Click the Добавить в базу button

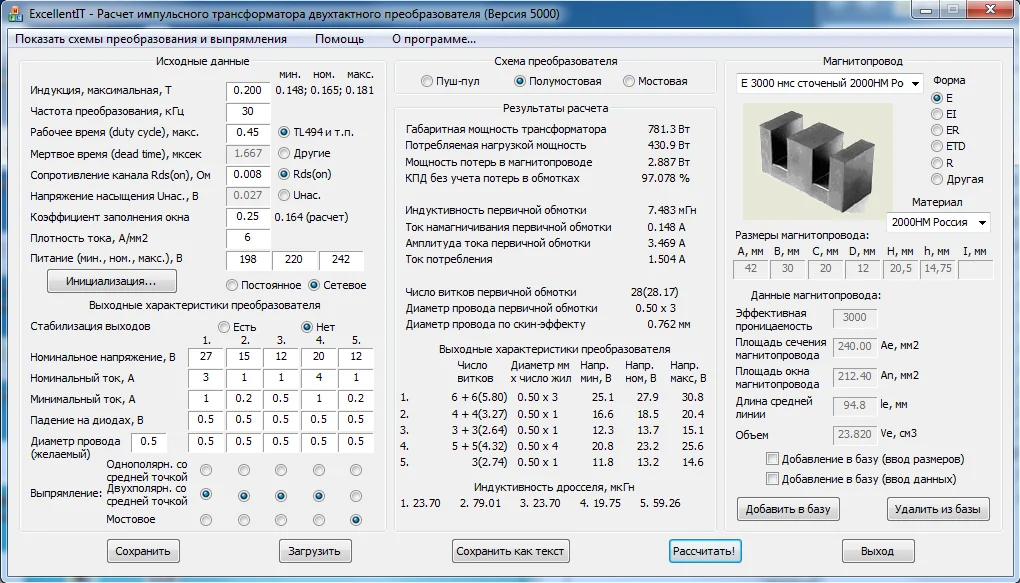788,509
